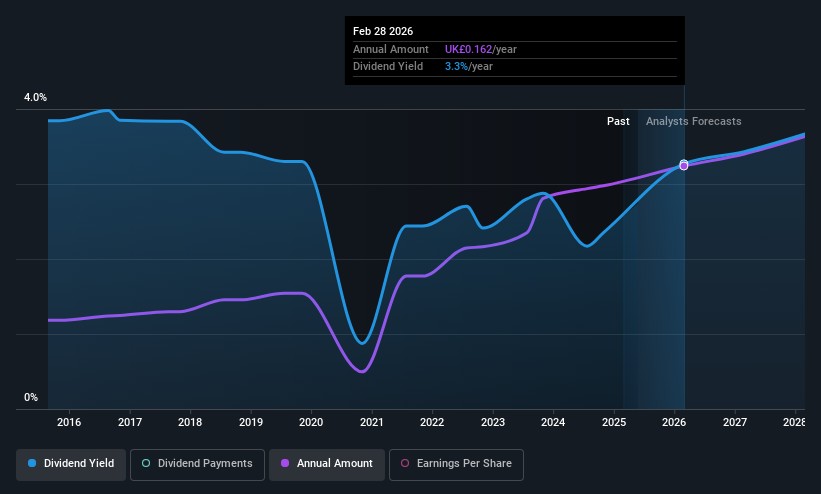Toggle the Dividend Payments series label

[205, 464]
